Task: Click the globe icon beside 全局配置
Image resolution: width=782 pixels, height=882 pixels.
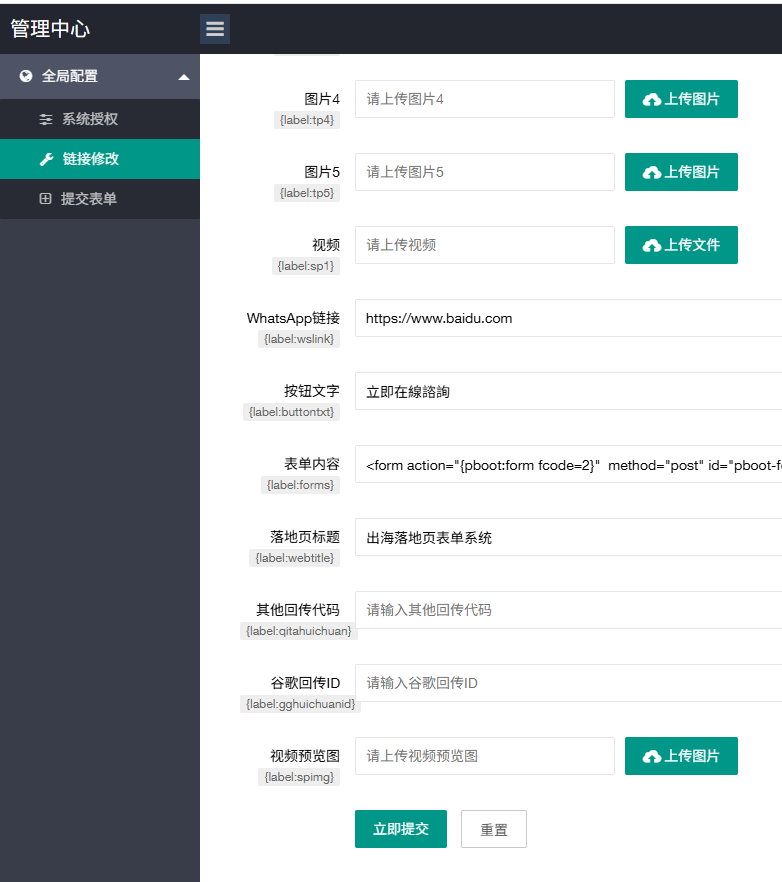Action: pos(26,76)
